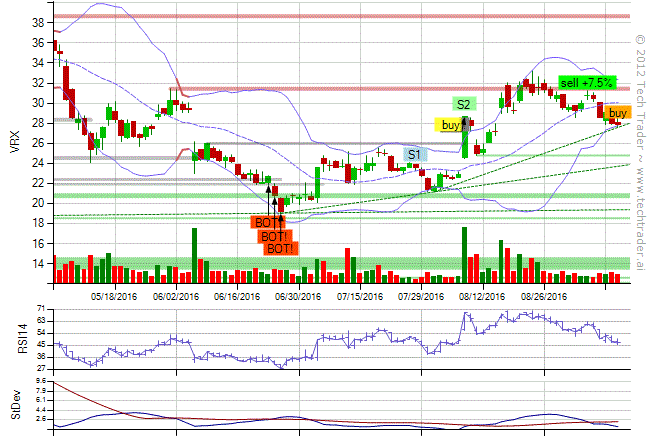Select the orange buy marker at right edge
Image resolution: width=657 pixels, height=448 pixels.
(619, 113)
